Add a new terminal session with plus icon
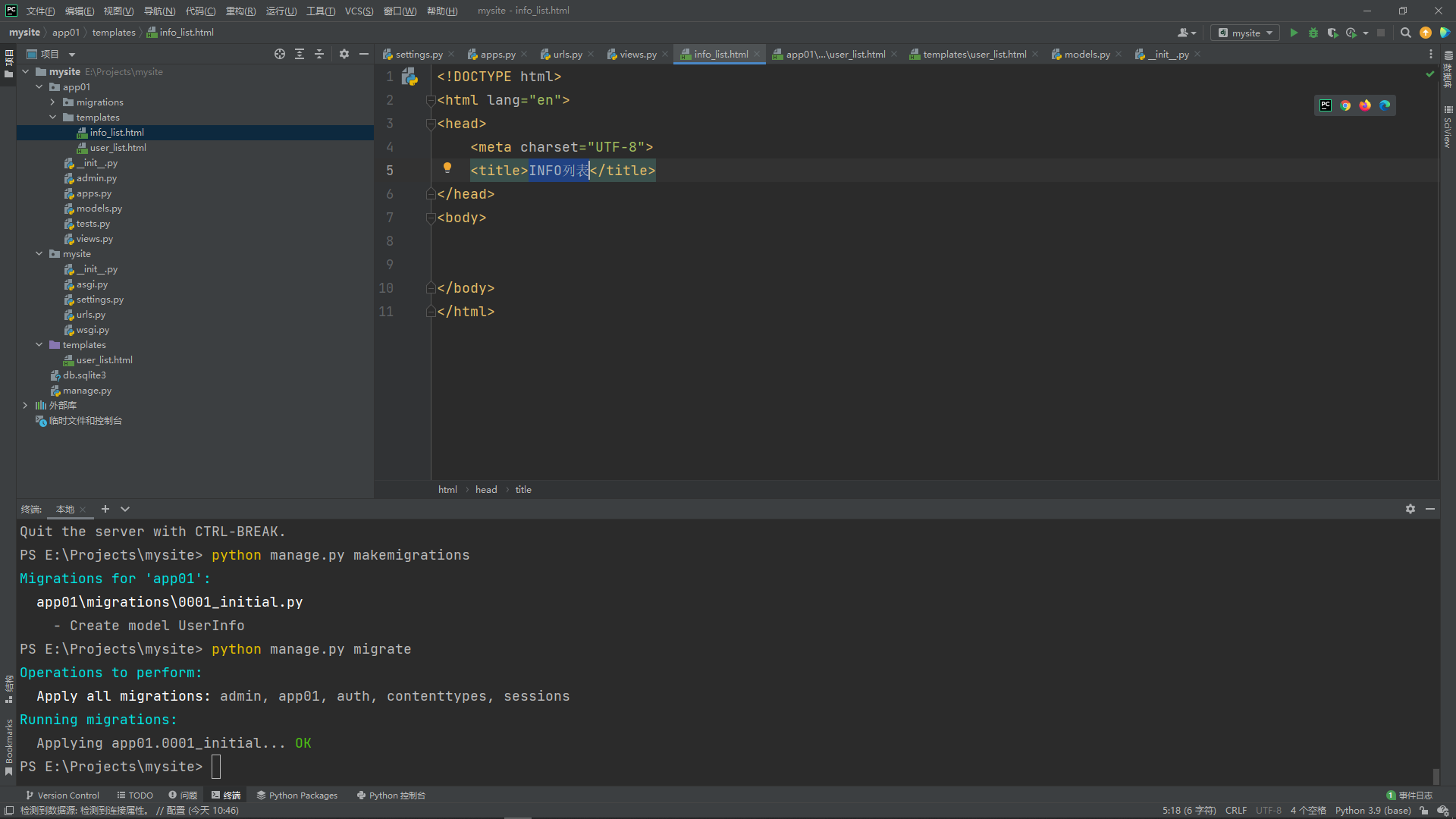The image size is (1456, 819). pyautogui.click(x=105, y=509)
